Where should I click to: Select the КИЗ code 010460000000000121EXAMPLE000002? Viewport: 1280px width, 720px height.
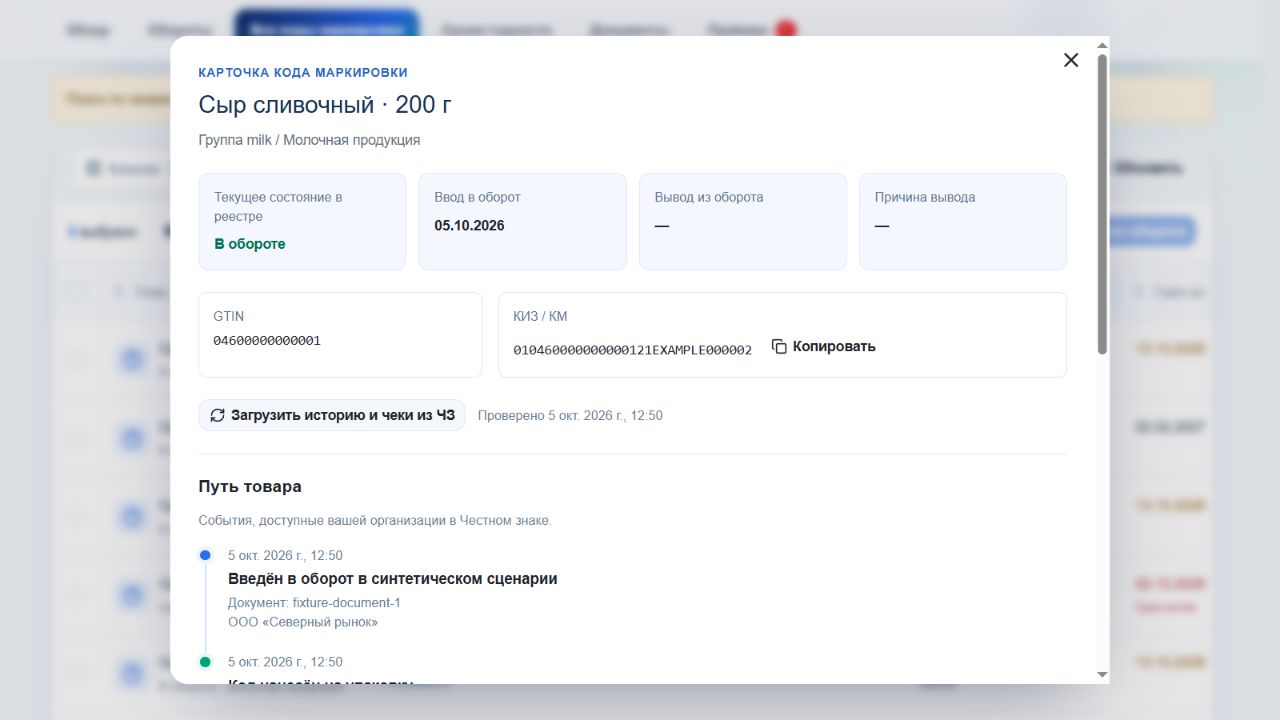click(632, 350)
